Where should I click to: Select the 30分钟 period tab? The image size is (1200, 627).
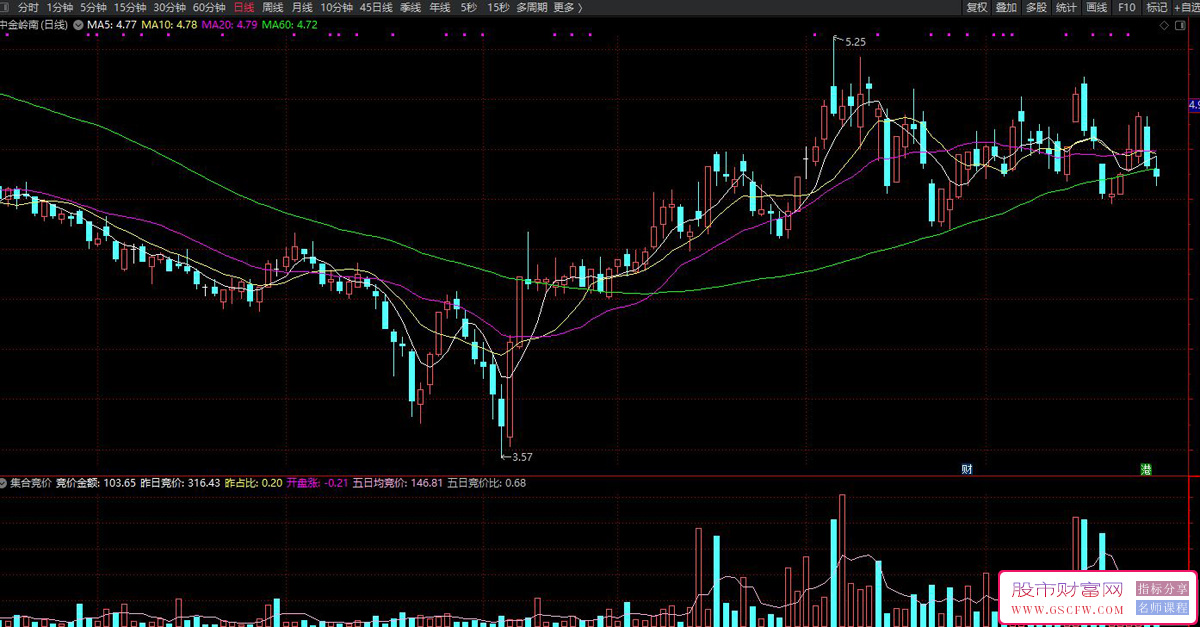170,7
